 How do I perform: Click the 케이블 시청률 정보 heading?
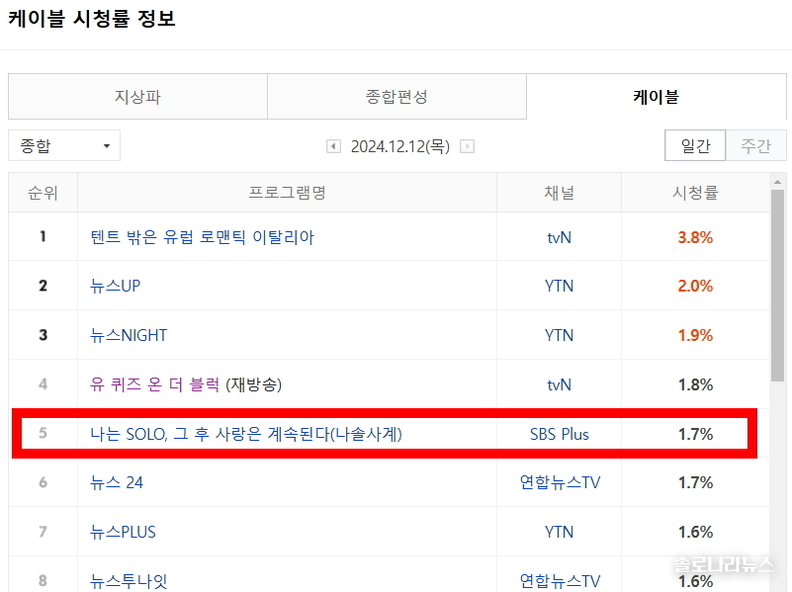point(92,19)
